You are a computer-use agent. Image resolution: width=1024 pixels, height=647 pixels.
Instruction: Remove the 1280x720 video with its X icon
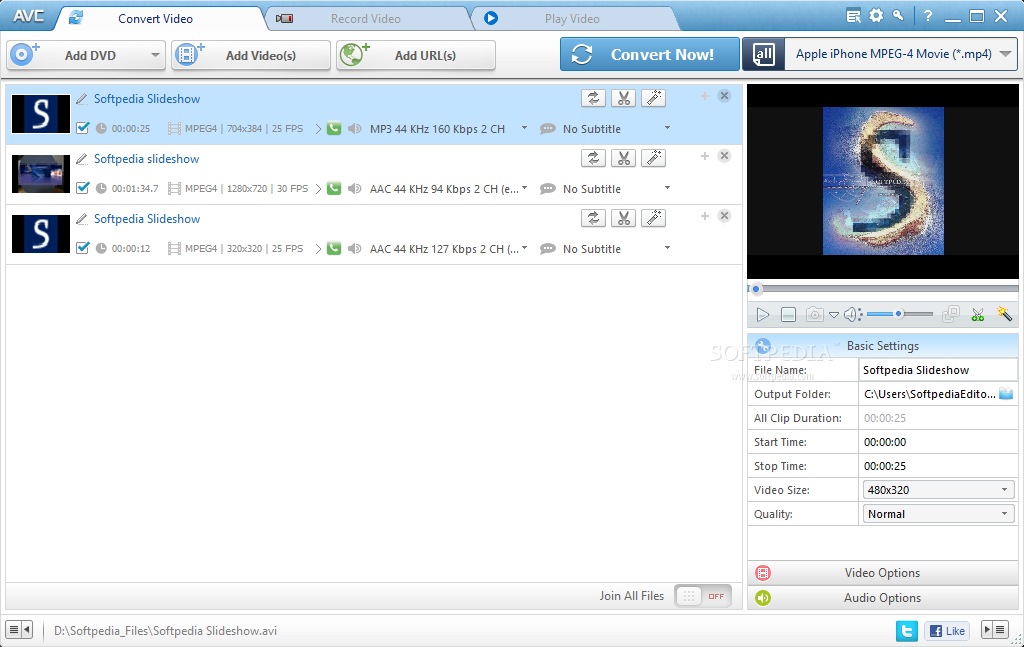(724, 156)
